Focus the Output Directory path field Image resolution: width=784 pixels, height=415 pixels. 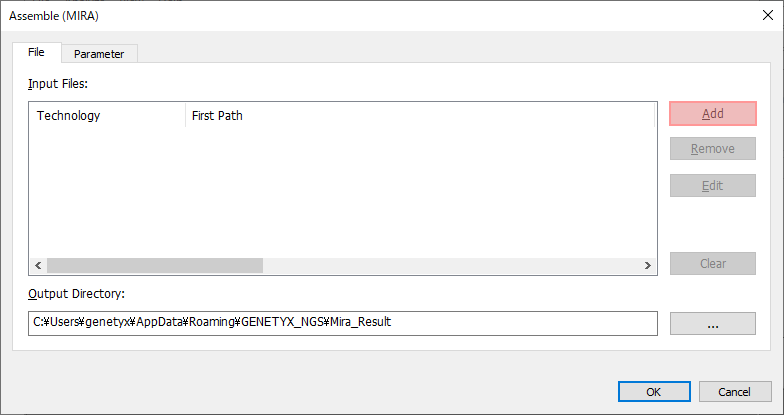tap(342, 324)
